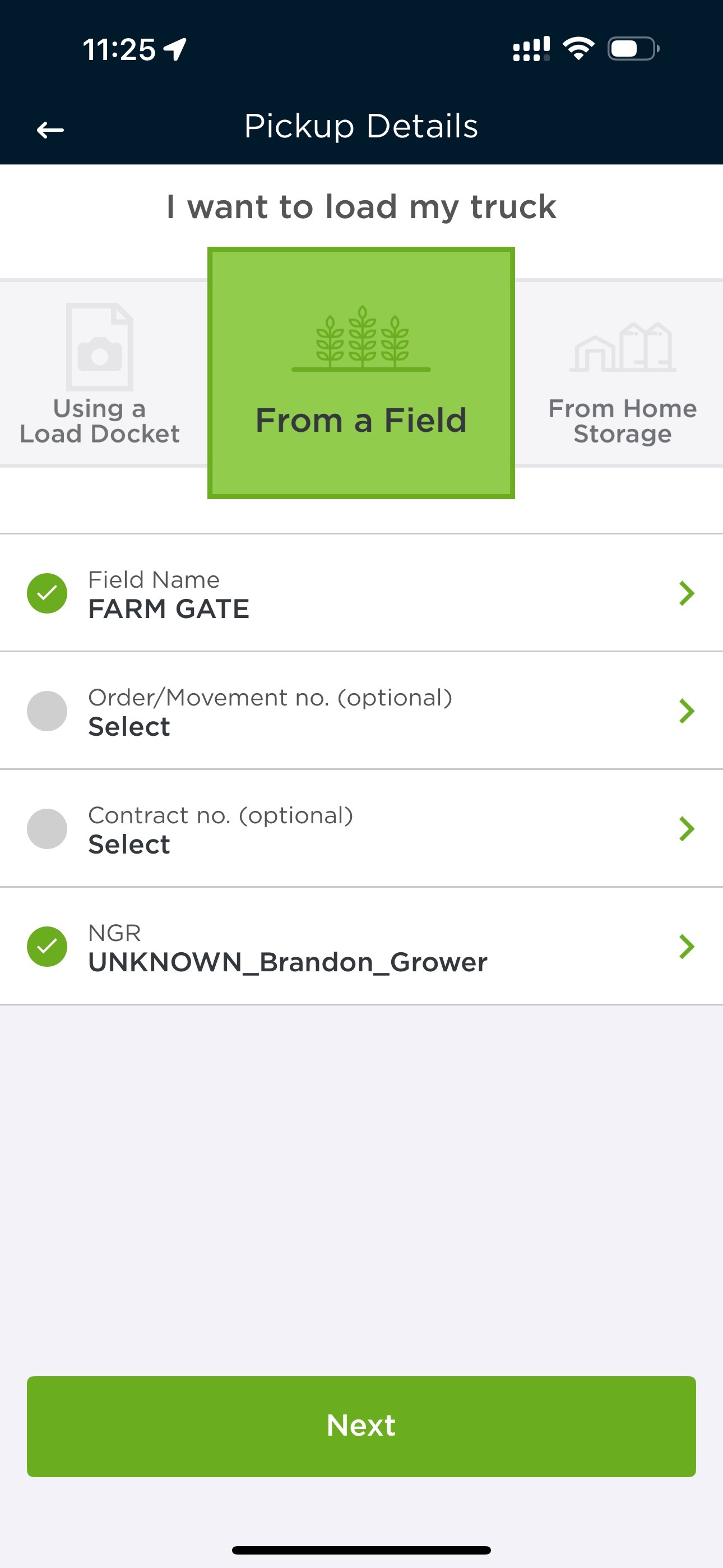Tap the cellular signal bars icon
The width and height of the screenshot is (723, 1568).
point(531,49)
